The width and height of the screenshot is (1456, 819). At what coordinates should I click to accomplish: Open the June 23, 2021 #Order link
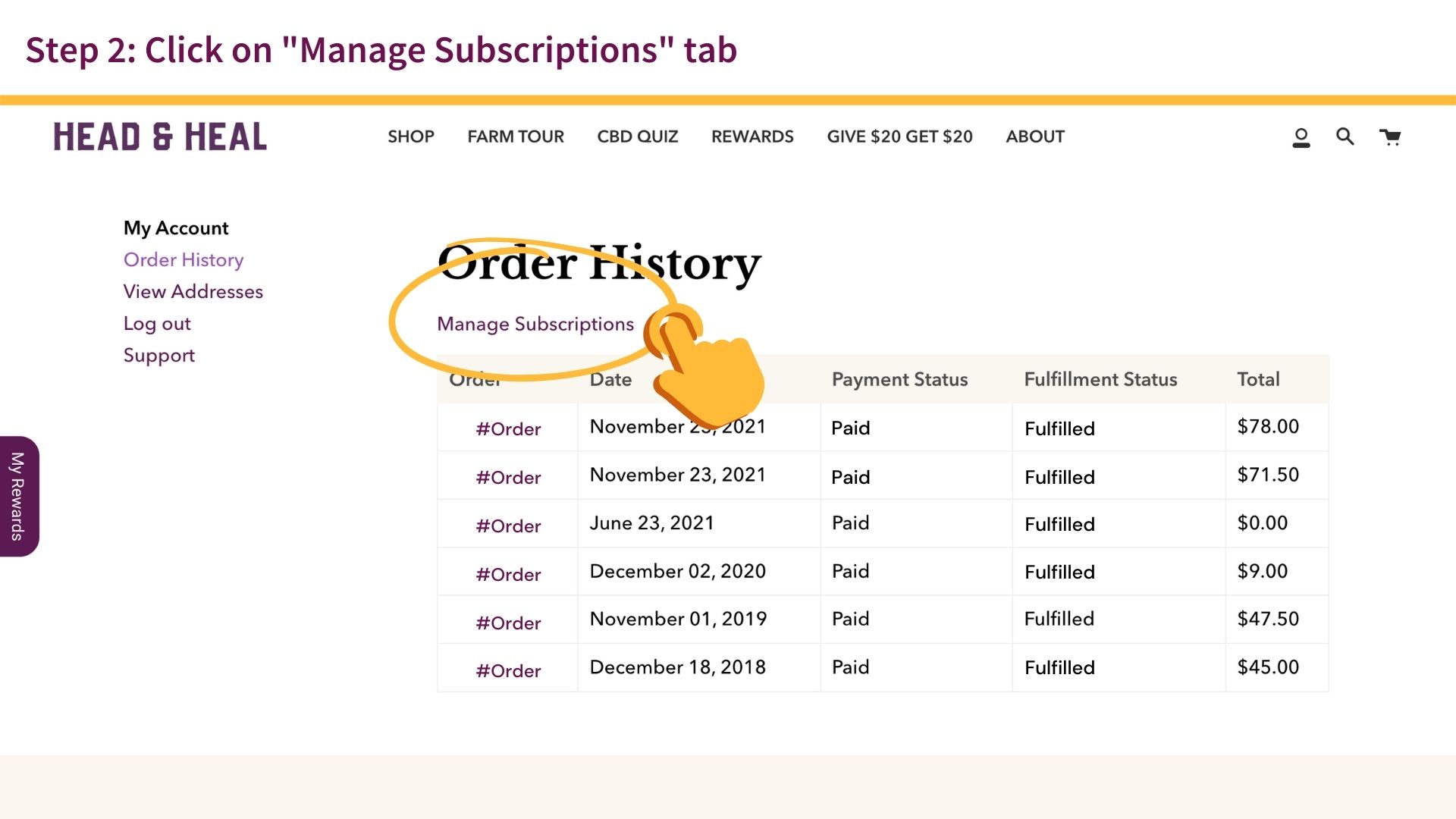508,526
